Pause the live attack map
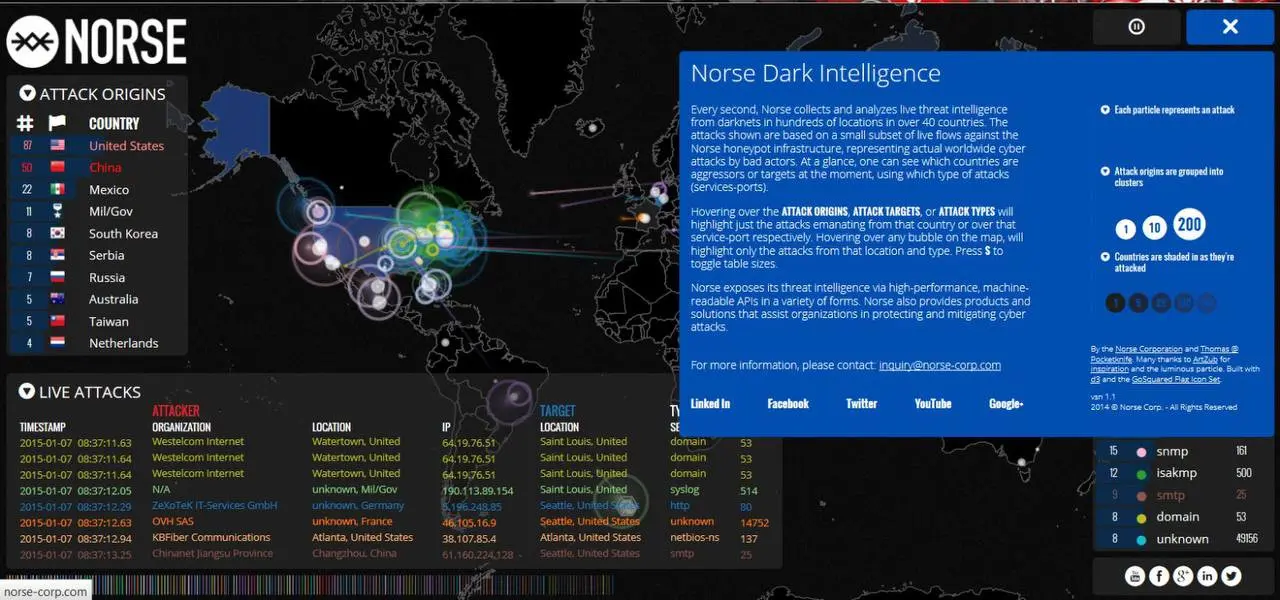Image resolution: width=1280 pixels, height=600 pixels. tap(1136, 27)
